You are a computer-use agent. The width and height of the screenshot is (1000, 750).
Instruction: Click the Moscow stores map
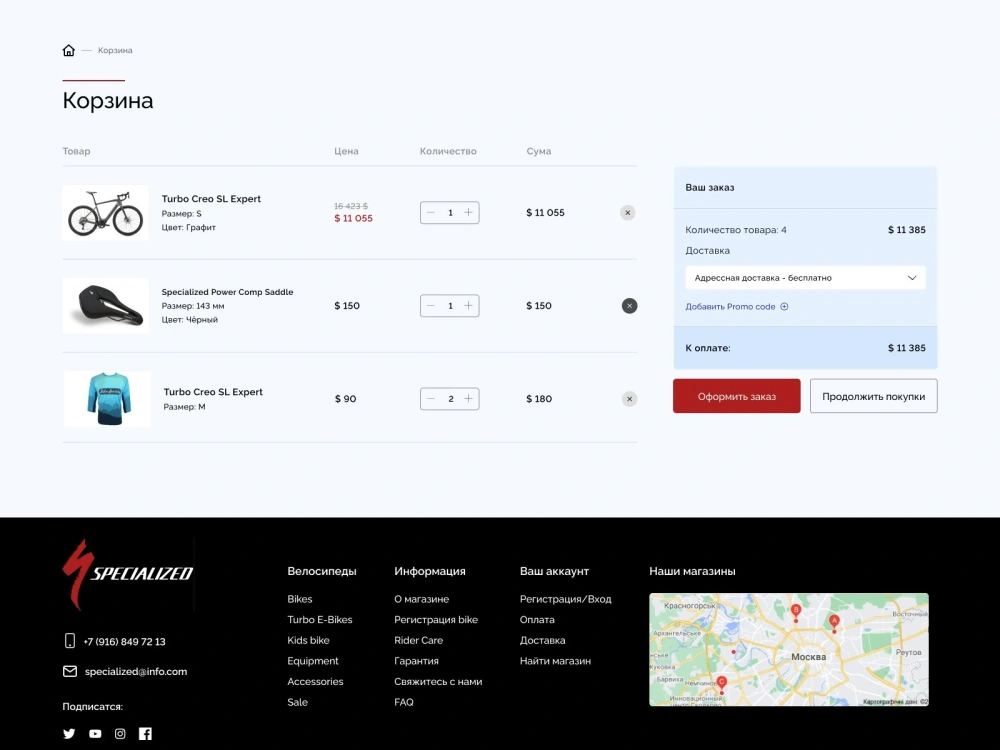(789, 649)
